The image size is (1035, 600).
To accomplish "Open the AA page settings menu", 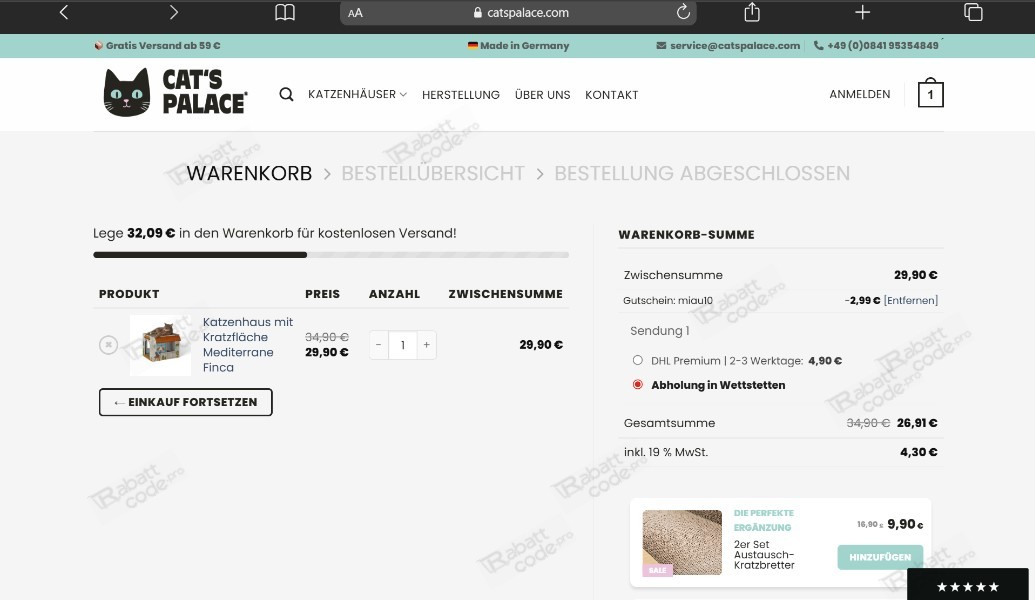I will (355, 12).
